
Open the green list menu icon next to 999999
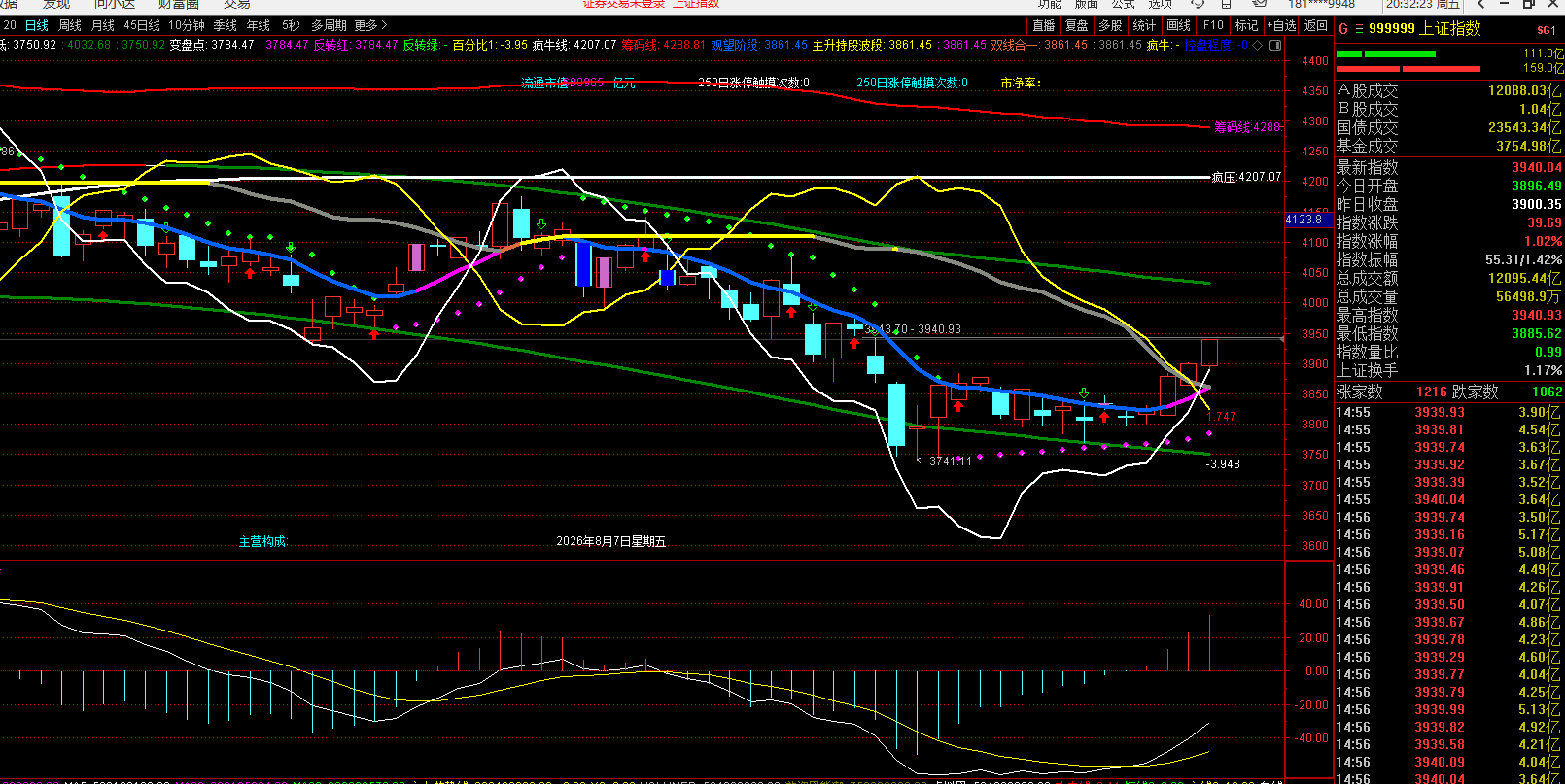tap(1359, 29)
